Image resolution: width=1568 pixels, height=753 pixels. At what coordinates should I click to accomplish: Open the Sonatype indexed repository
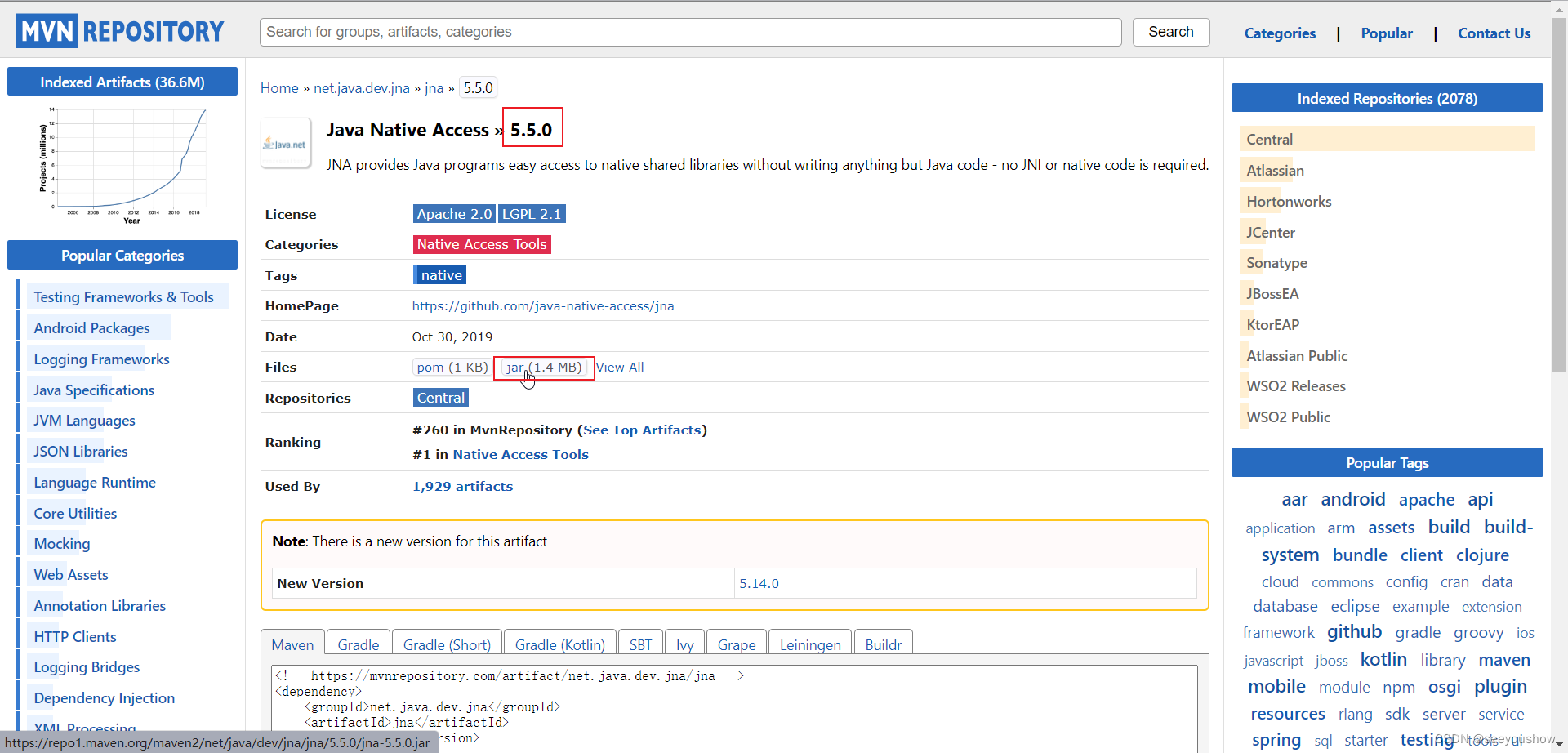pos(1276,263)
